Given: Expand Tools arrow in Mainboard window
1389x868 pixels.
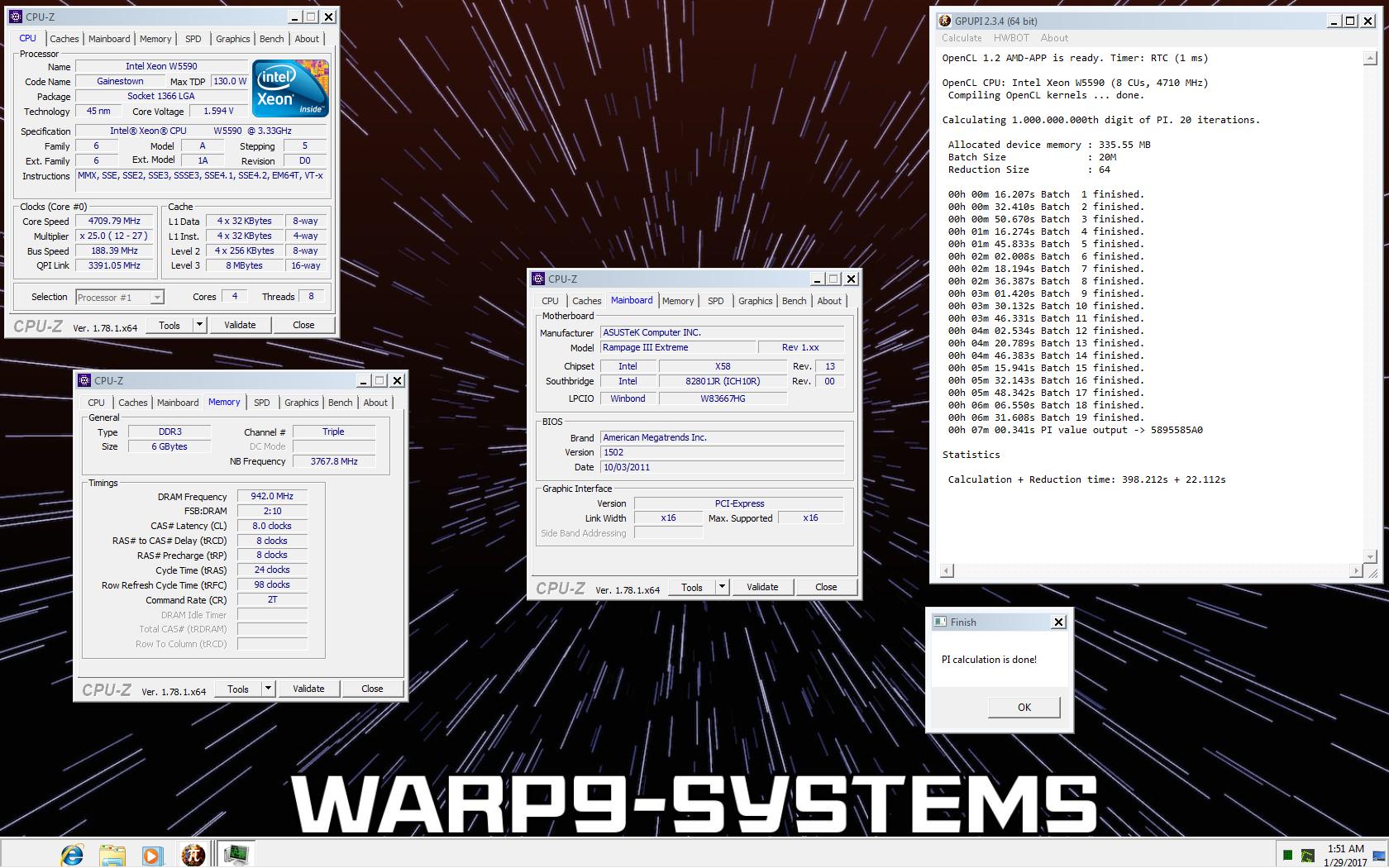Looking at the screenshot, I should (722, 587).
